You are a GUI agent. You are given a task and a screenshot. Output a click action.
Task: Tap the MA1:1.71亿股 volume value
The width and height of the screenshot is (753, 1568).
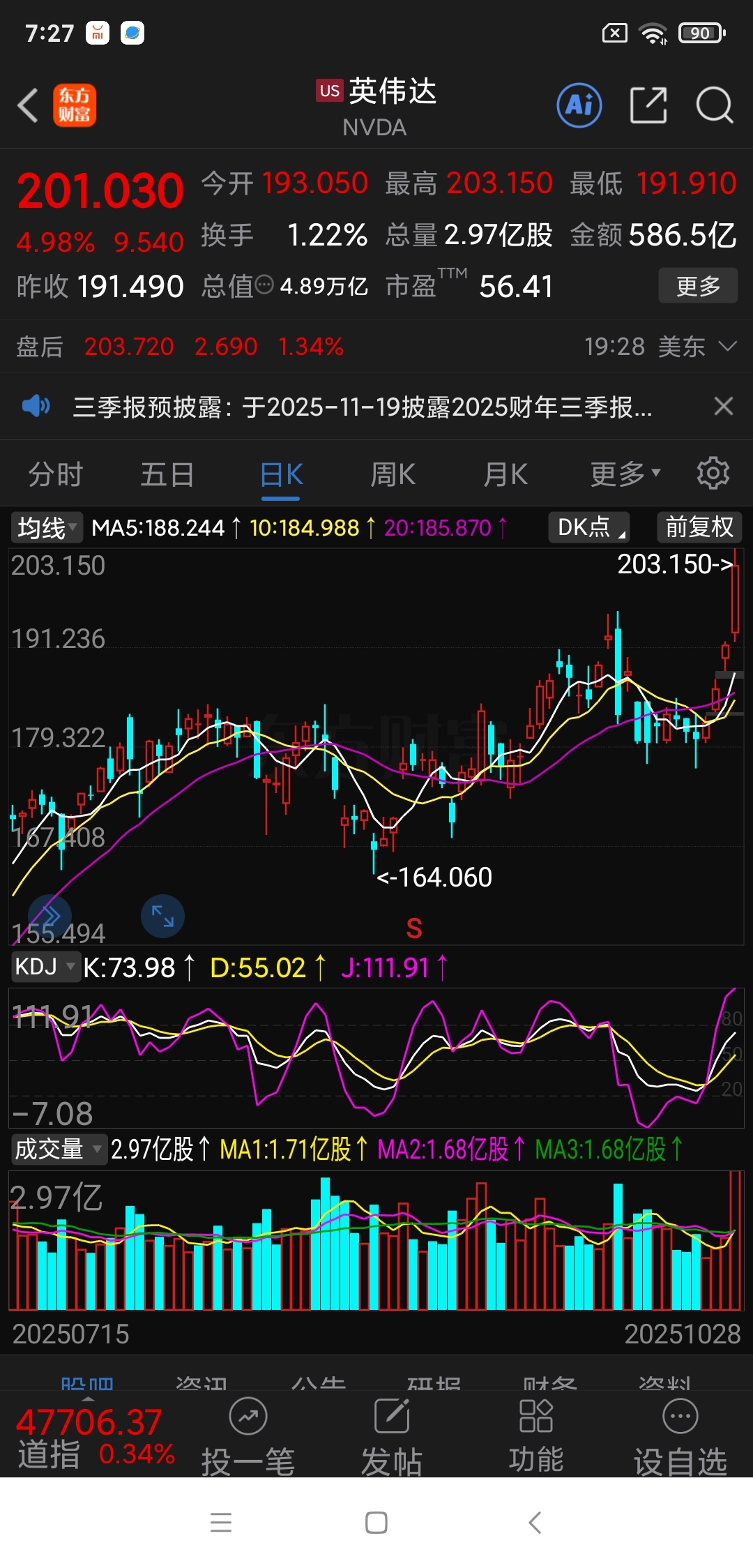coord(294,1149)
